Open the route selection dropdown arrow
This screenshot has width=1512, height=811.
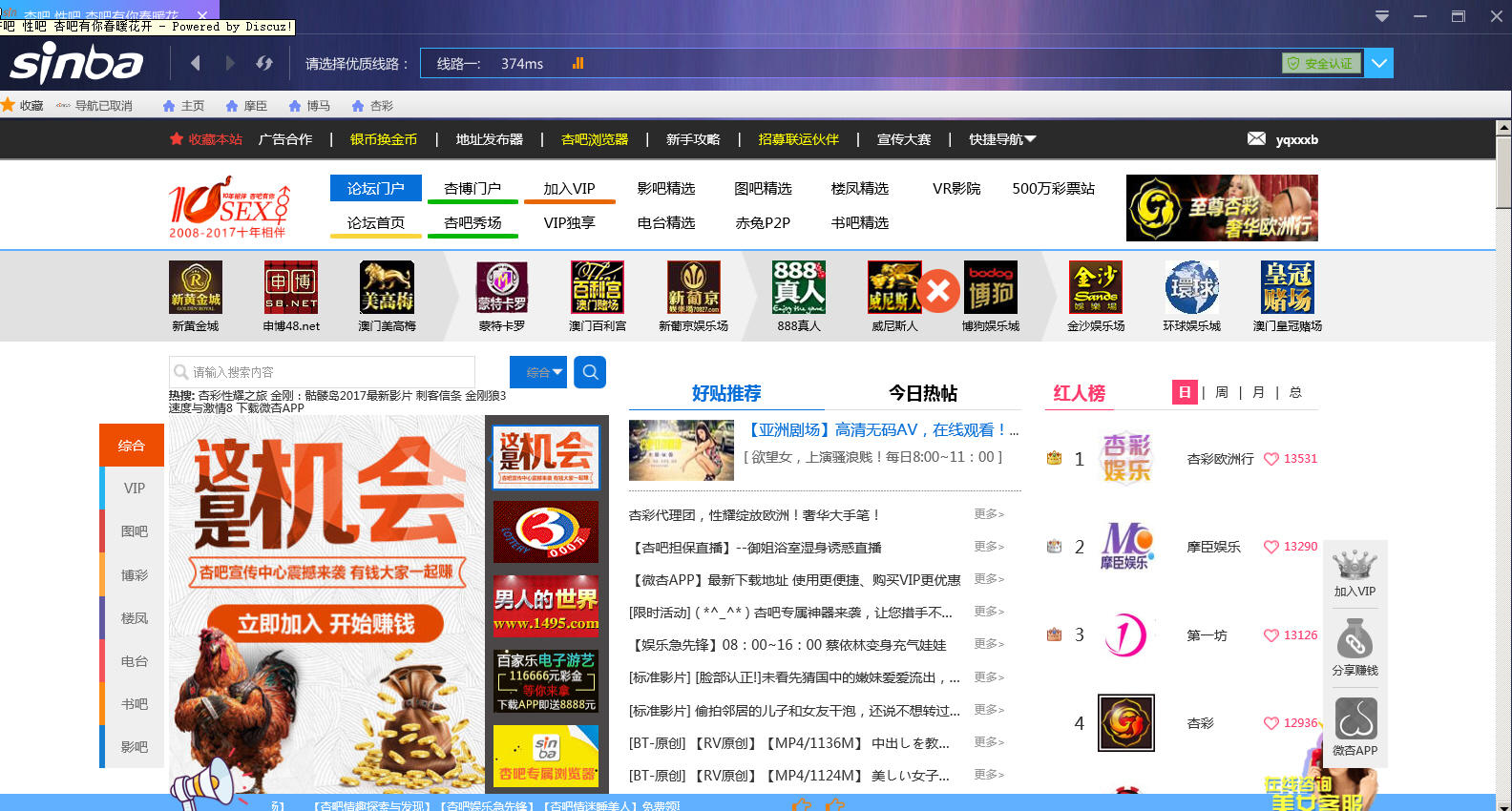[1379, 64]
